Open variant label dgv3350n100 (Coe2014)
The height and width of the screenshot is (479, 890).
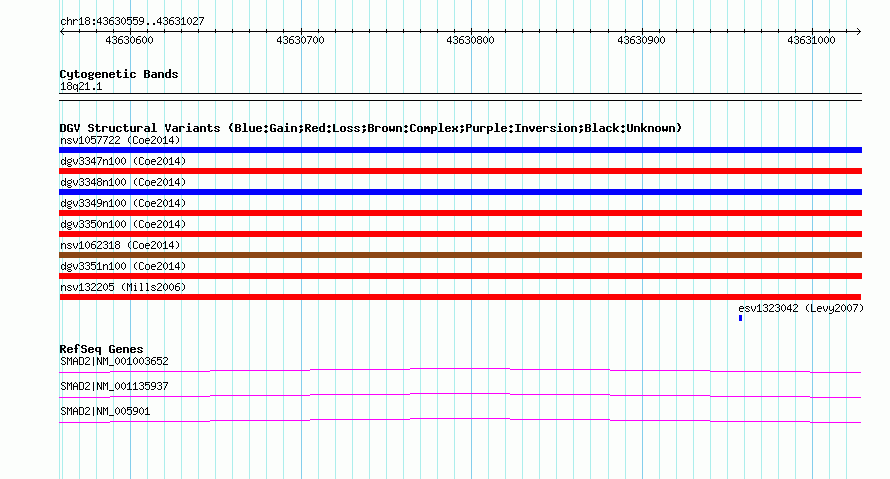pos(123,224)
